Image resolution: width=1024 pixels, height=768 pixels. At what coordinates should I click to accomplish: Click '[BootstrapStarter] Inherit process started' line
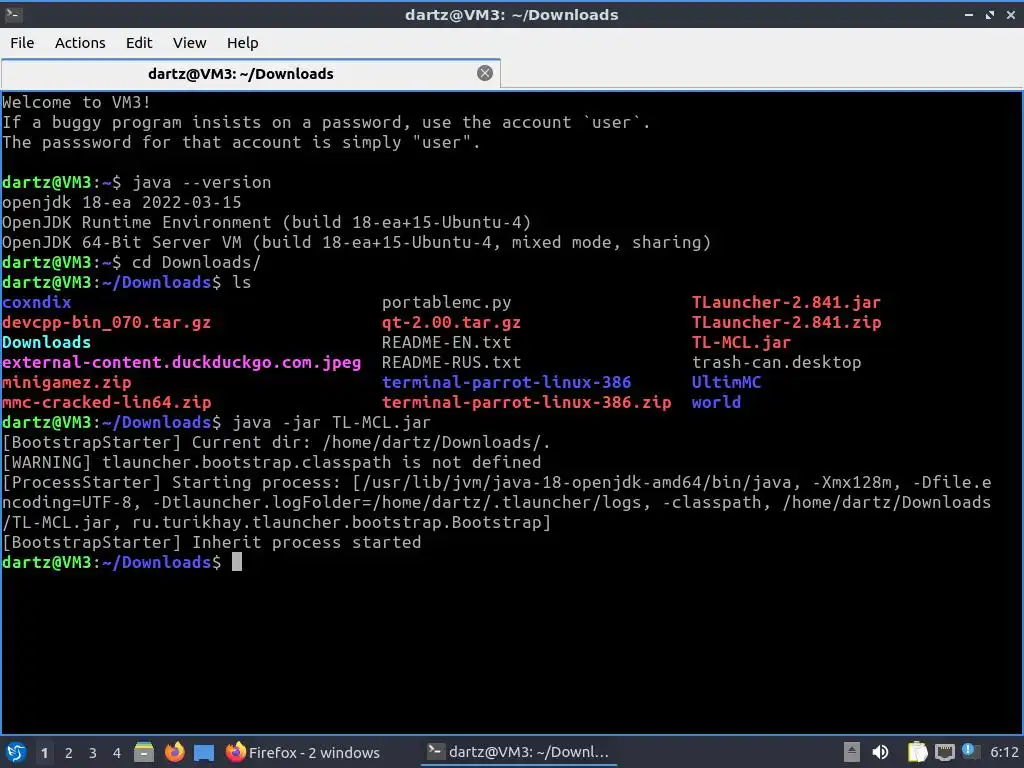pos(212,542)
